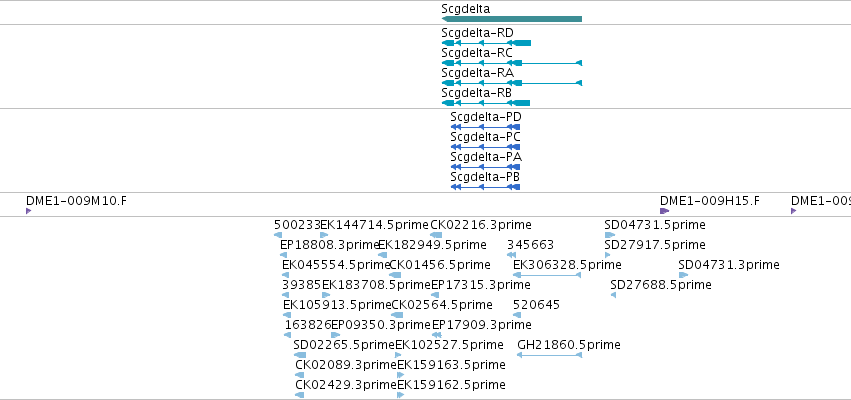Click the Scgdelta-PA protein feature
Image resolution: width=851 pixels, height=400 pixels.
tap(485, 167)
